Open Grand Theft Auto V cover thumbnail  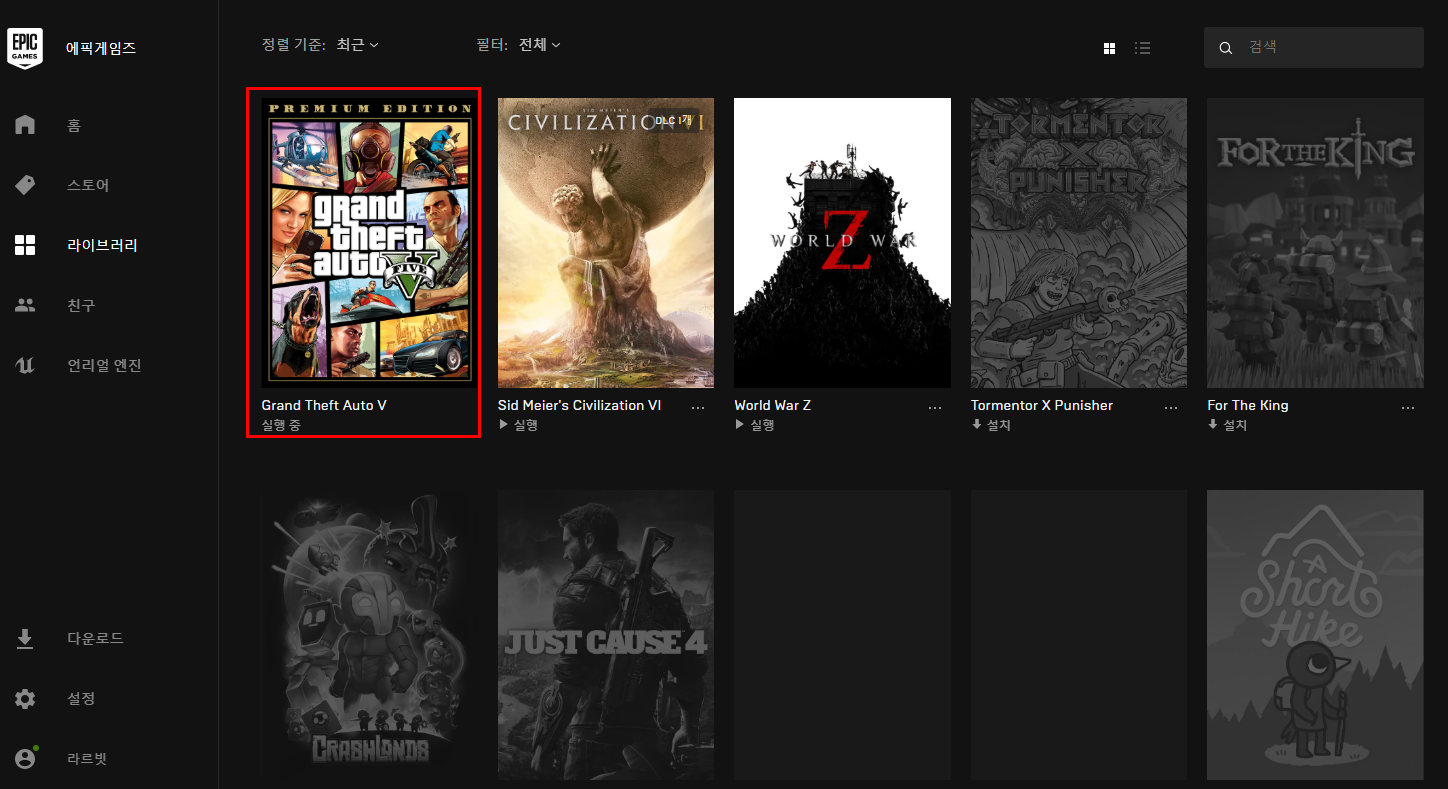click(370, 243)
